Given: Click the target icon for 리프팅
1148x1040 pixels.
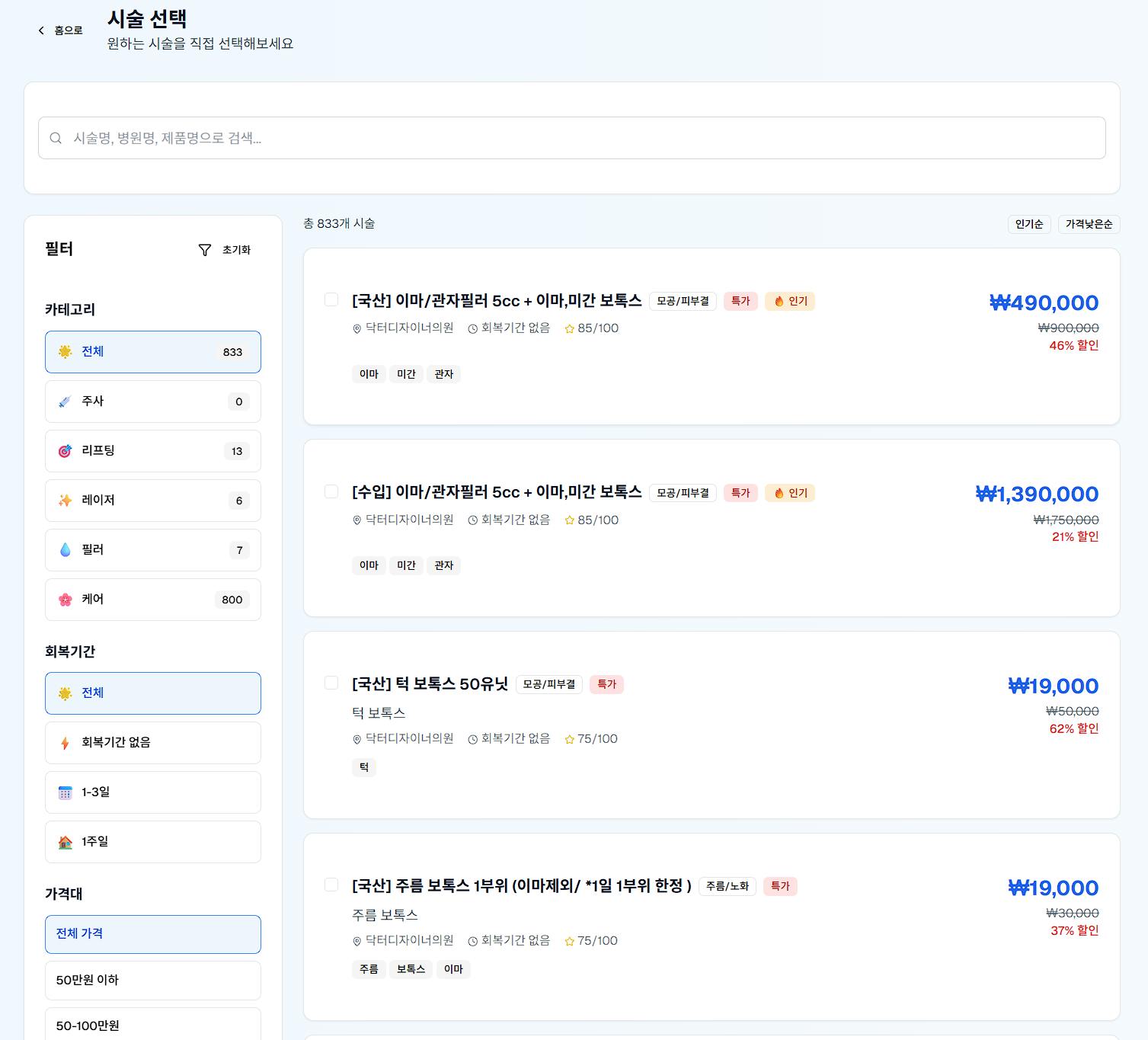Looking at the screenshot, I should pos(66,451).
